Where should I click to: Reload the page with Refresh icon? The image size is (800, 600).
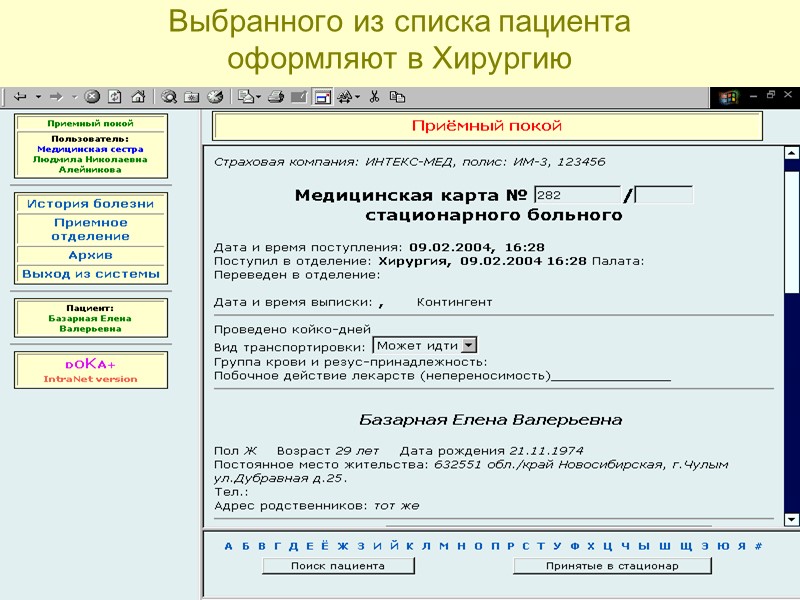pos(115,96)
